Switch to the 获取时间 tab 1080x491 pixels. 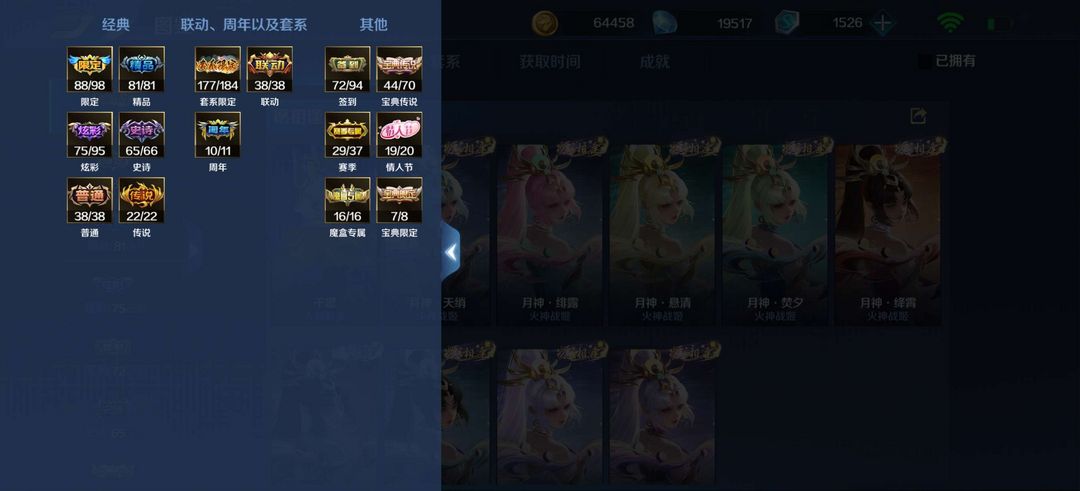click(x=550, y=61)
